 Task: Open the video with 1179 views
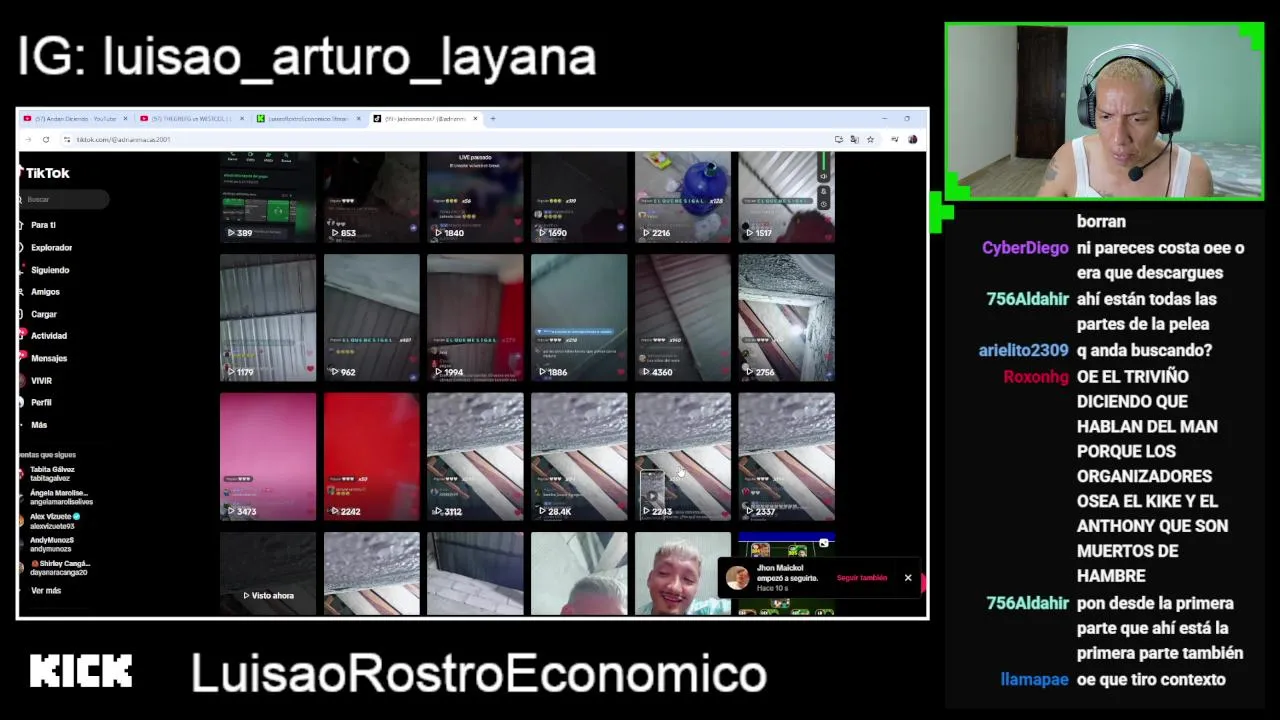pos(268,317)
